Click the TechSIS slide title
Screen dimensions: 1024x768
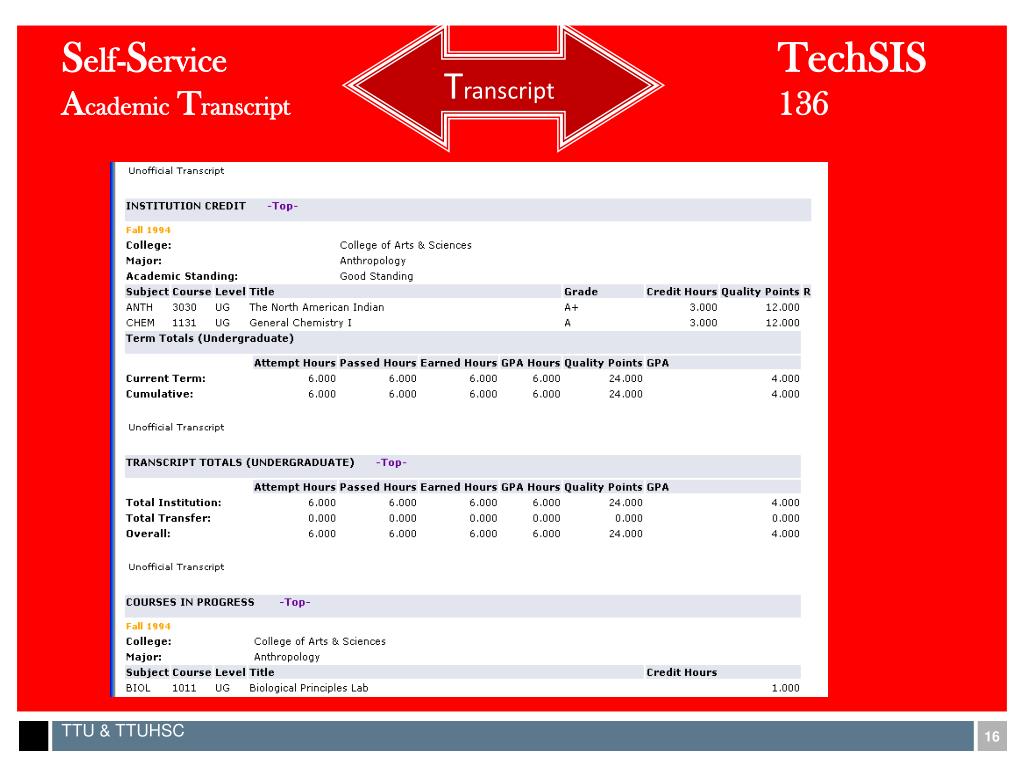[x=852, y=57]
